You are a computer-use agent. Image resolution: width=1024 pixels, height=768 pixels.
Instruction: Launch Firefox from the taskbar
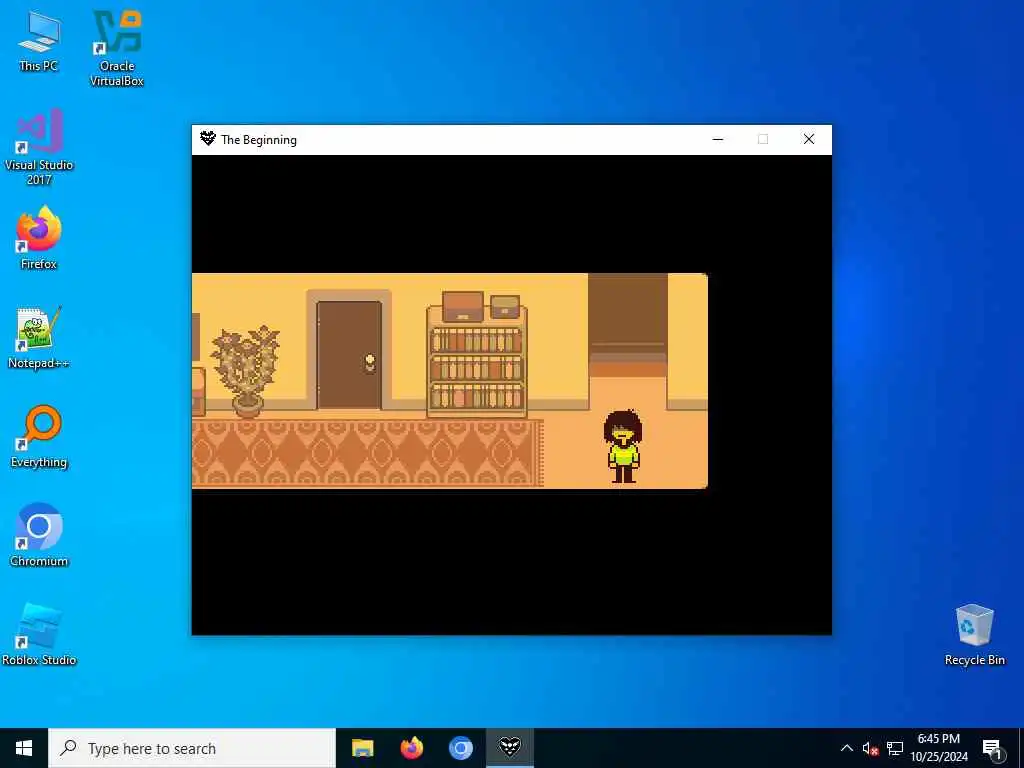(411, 748)
